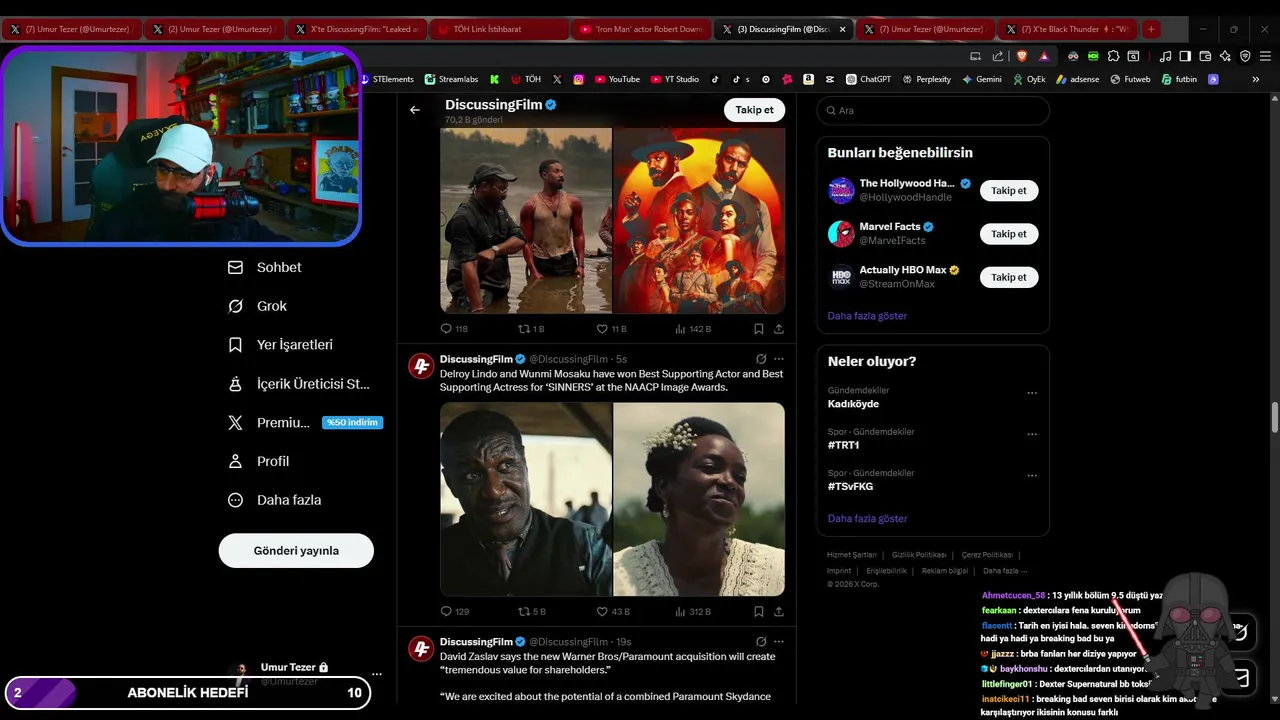Open DiscussingFilm avatar on Delroy Lindo post

[x=421, y=366]
